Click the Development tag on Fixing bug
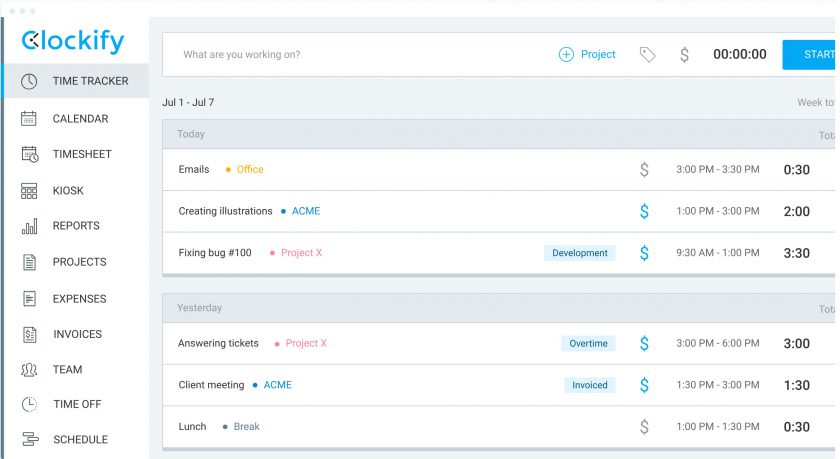This screenshot has width=840, height=459. click(x=579, y=253)
